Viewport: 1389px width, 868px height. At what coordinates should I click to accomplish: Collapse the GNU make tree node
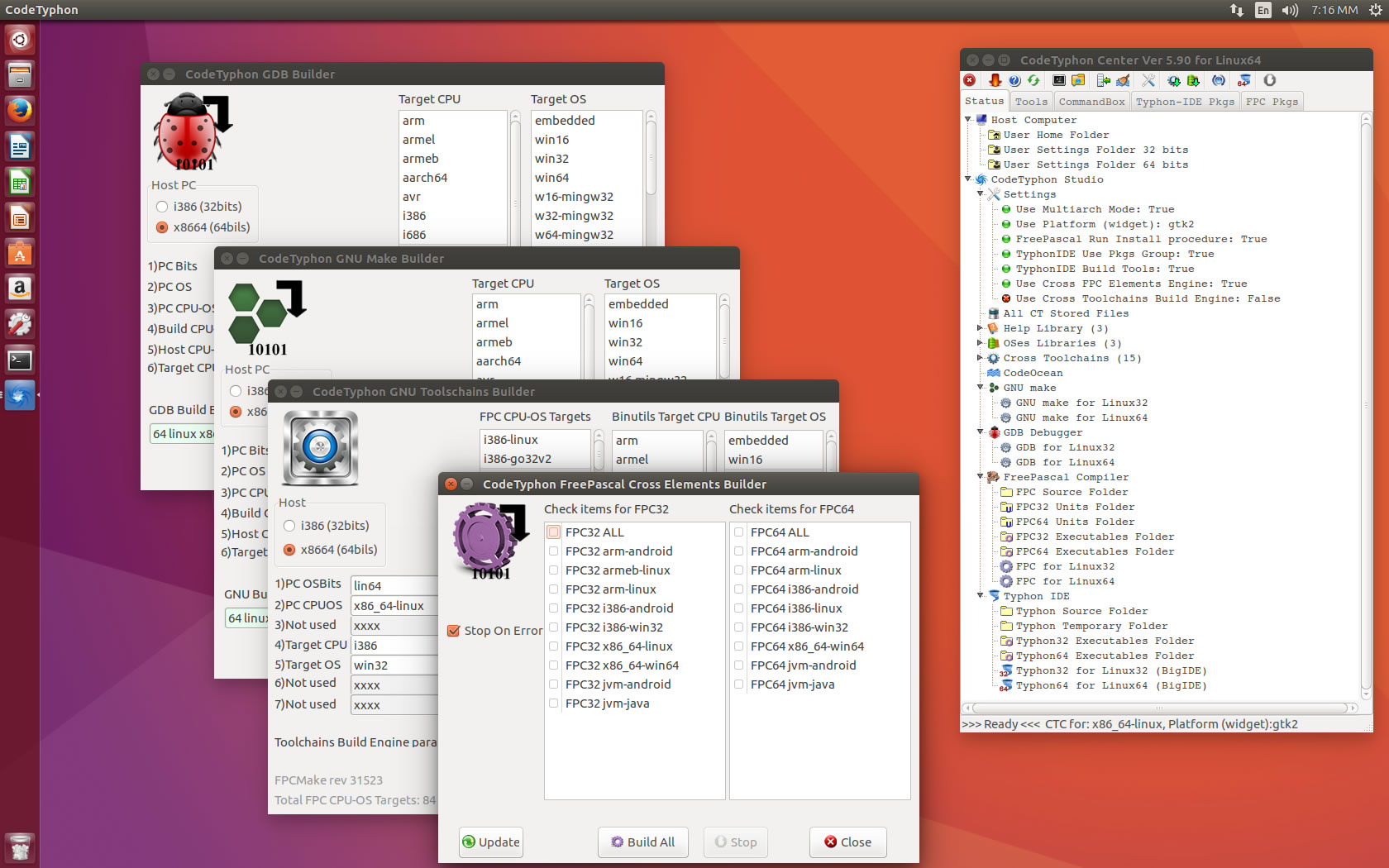[981, 388]
